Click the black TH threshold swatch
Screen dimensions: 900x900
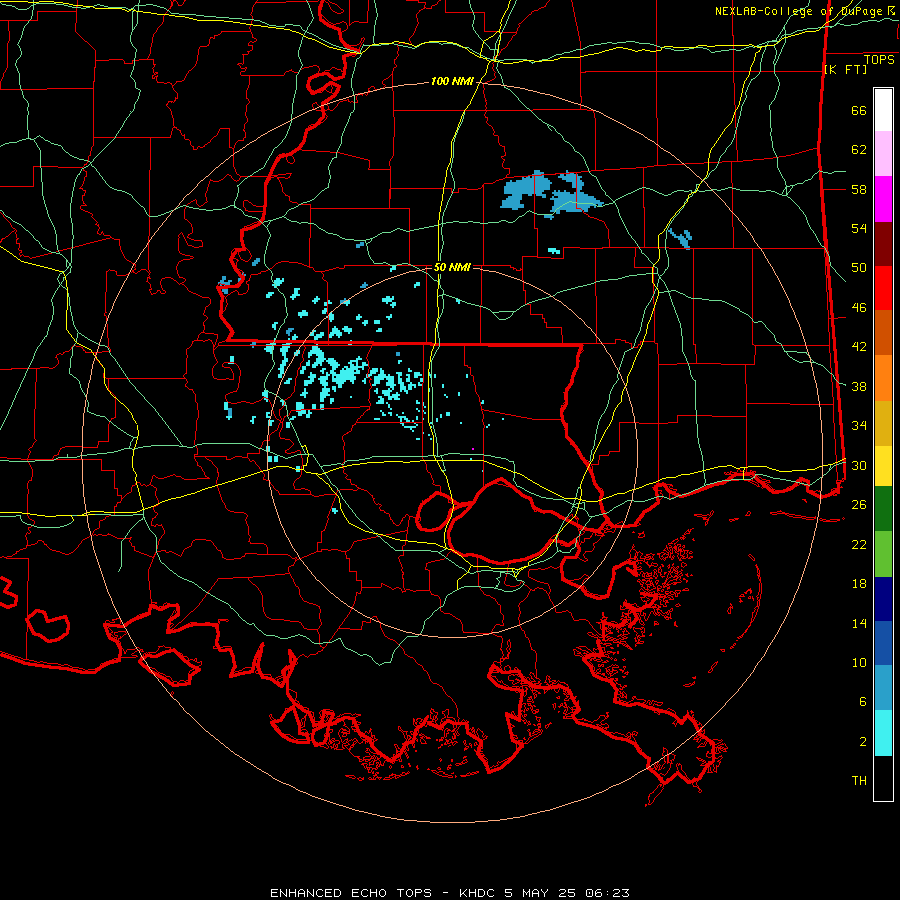click(883, 778)
